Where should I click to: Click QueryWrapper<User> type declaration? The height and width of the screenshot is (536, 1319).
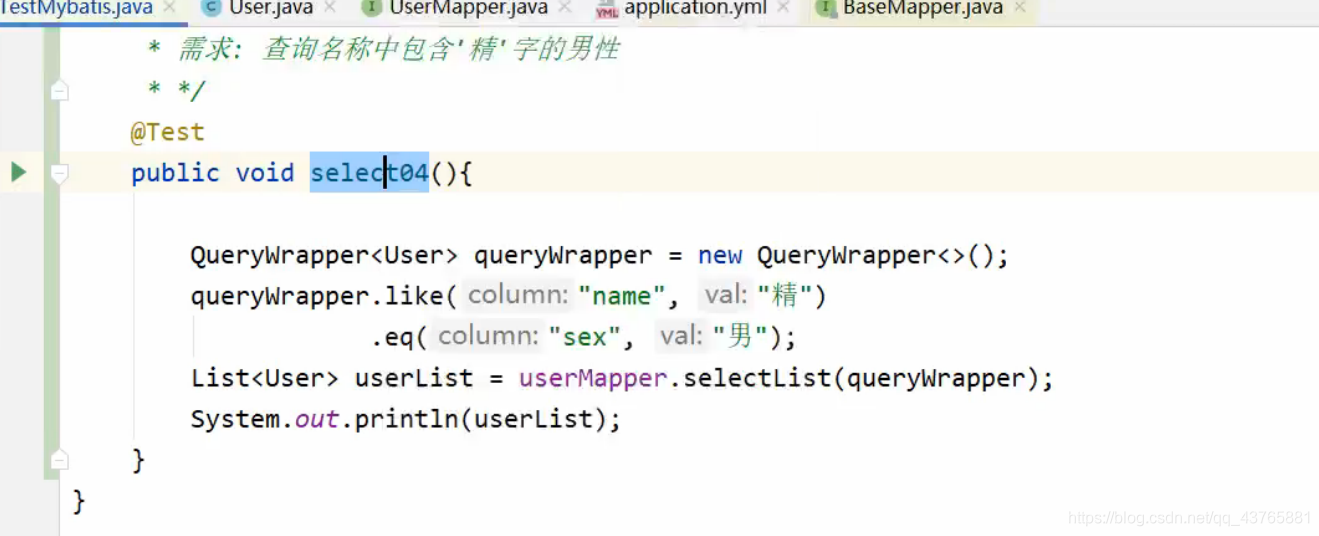[x=324, y=255]
